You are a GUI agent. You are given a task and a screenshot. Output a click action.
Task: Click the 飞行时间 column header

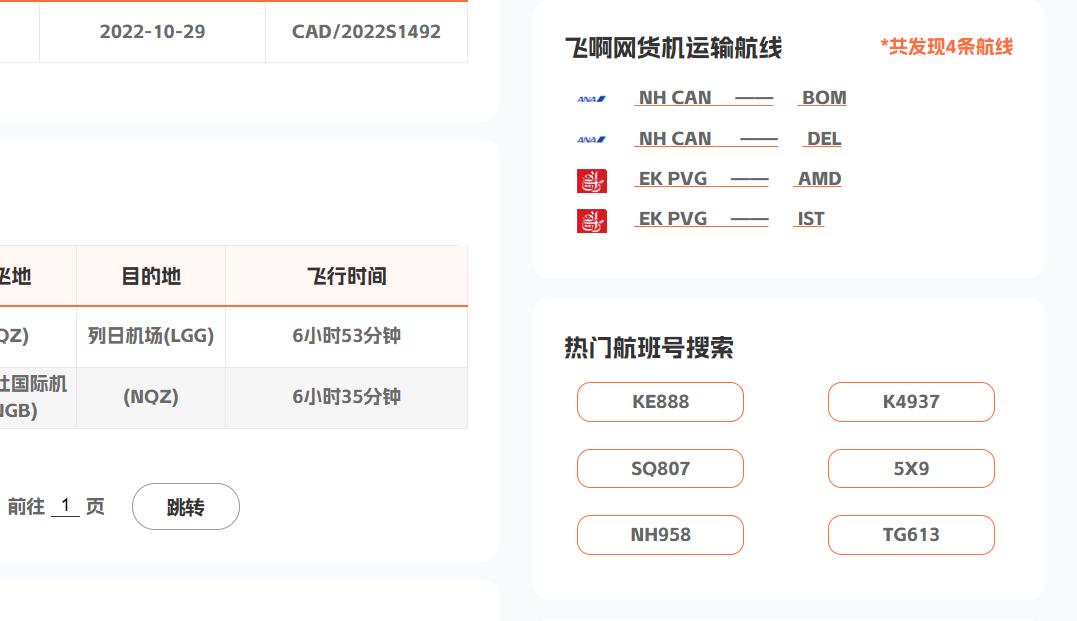347,276
